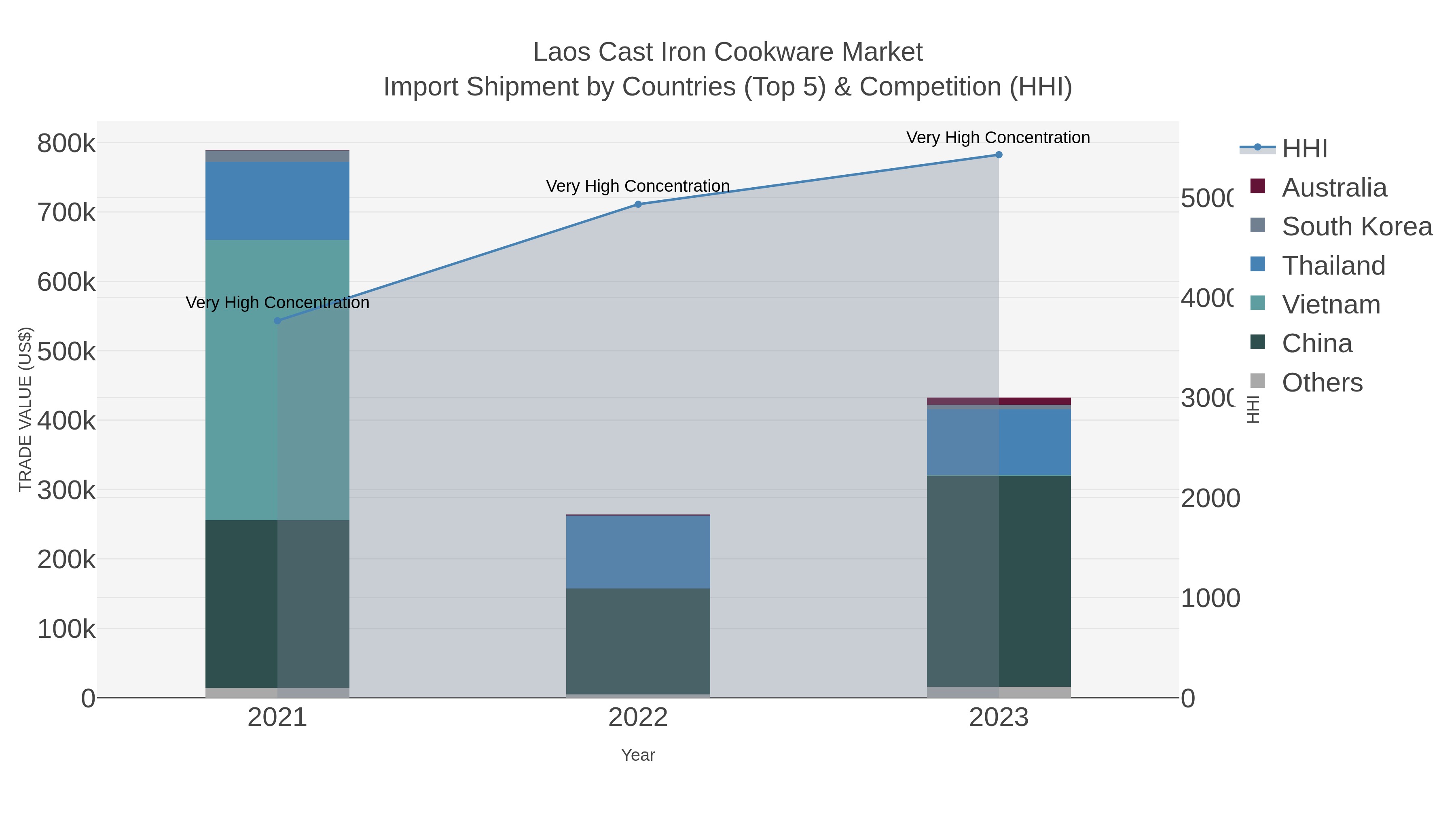
Task: Select the 2022 China bar segment
Action: click(638, 641)
